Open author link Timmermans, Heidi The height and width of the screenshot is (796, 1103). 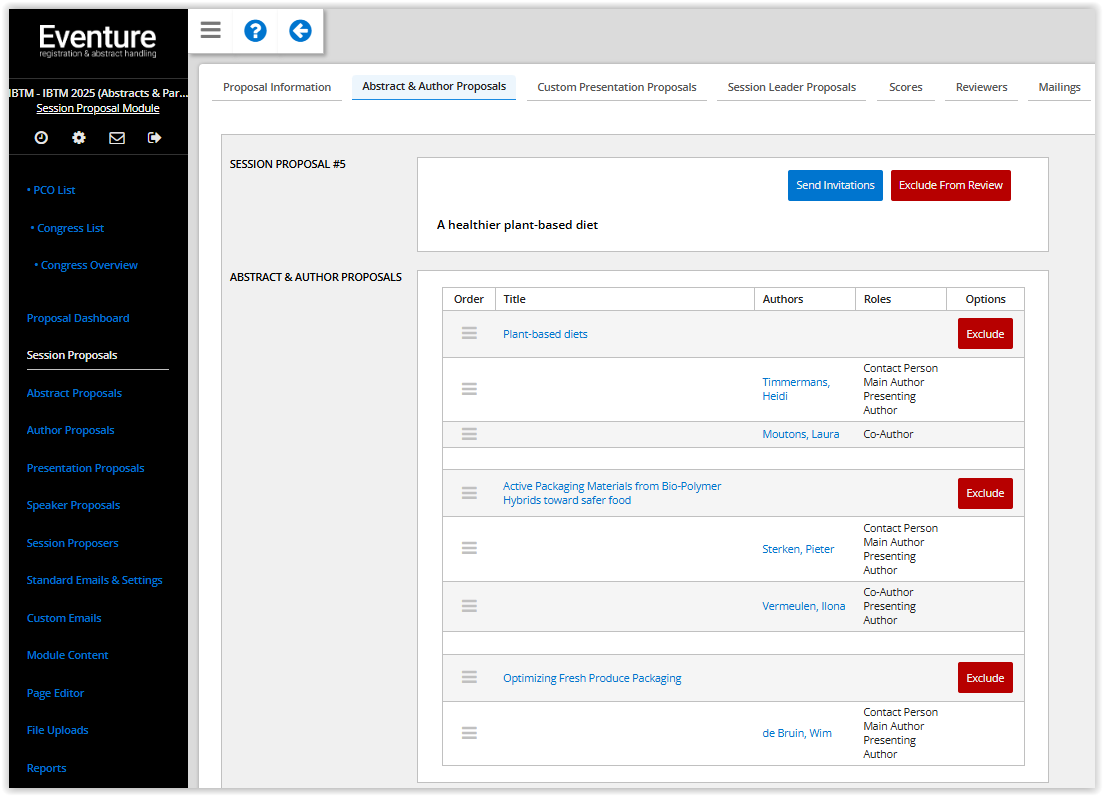[795, 389]
